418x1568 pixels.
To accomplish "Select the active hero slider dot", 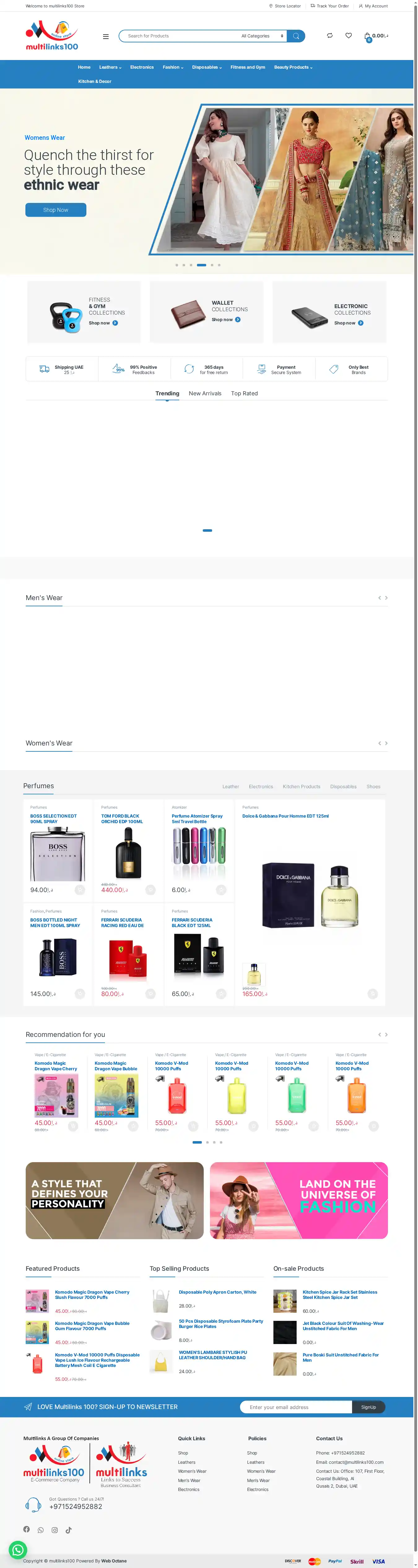I will point(201,265).
